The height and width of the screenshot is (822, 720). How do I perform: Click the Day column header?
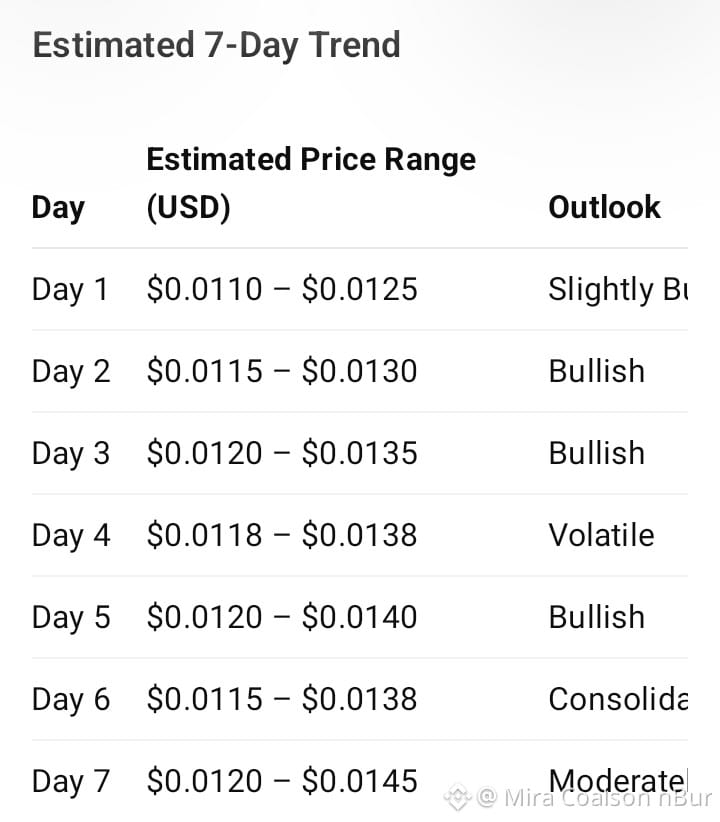(58, 208)
